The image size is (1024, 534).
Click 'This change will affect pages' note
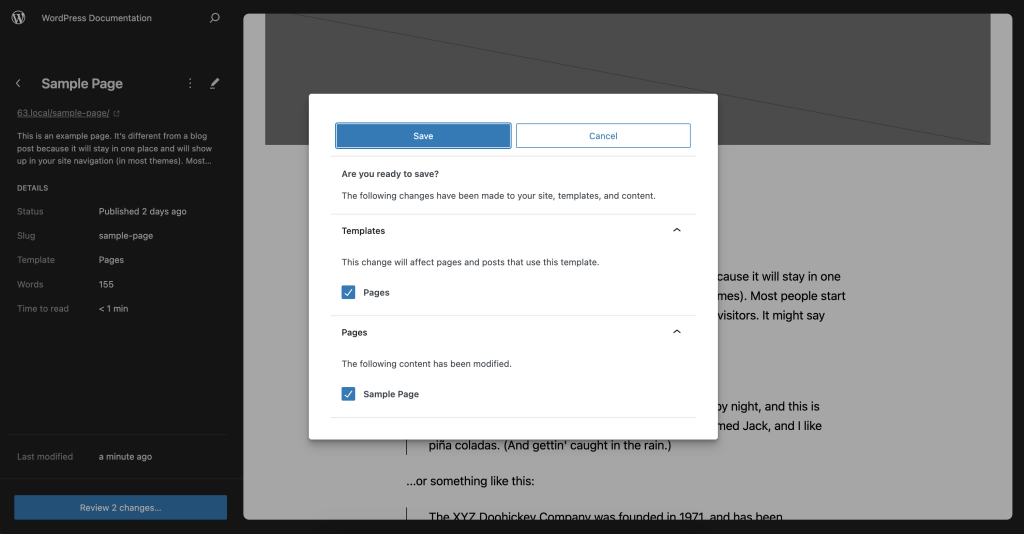[x=470, y=262]
